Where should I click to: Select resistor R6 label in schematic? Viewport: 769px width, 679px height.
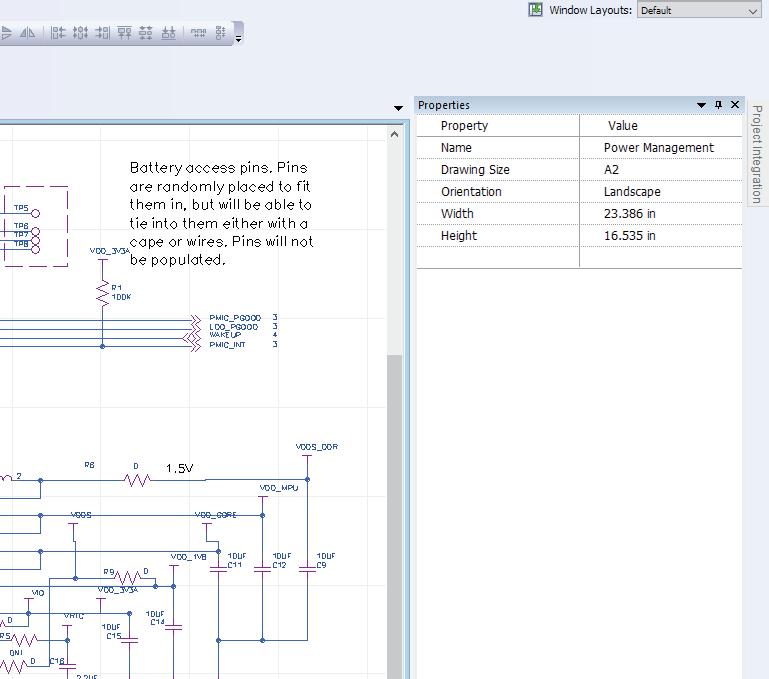pyautogui.click(x=89, y=465)
